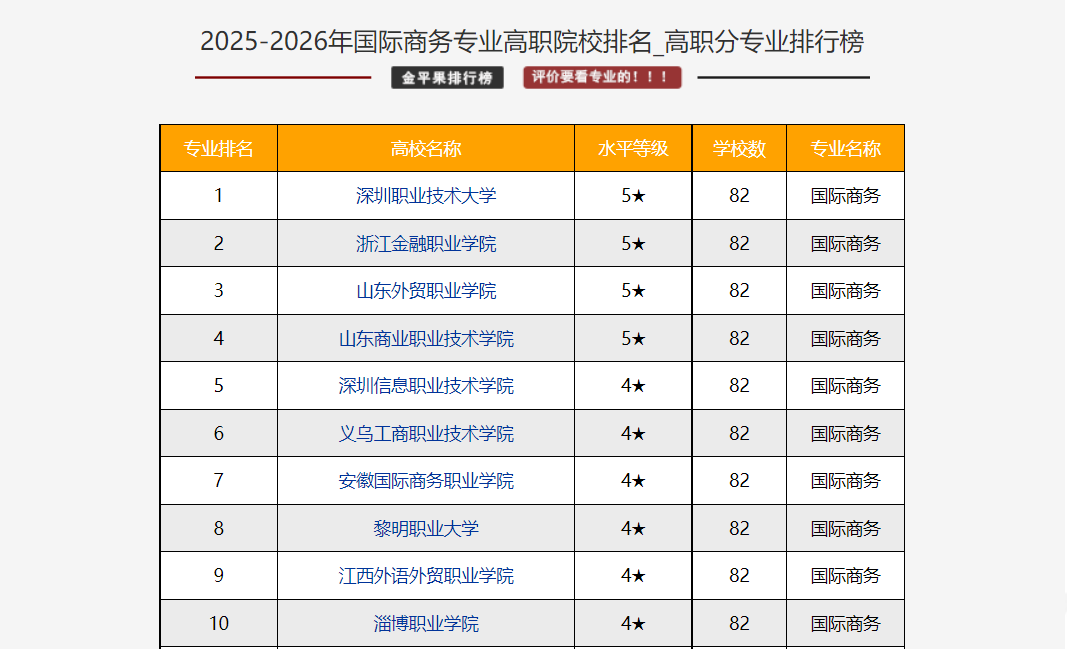Open 安徽国际商务职业学院 link
The height and width of the screenshot is (649, 1067).
coord(426,481)
